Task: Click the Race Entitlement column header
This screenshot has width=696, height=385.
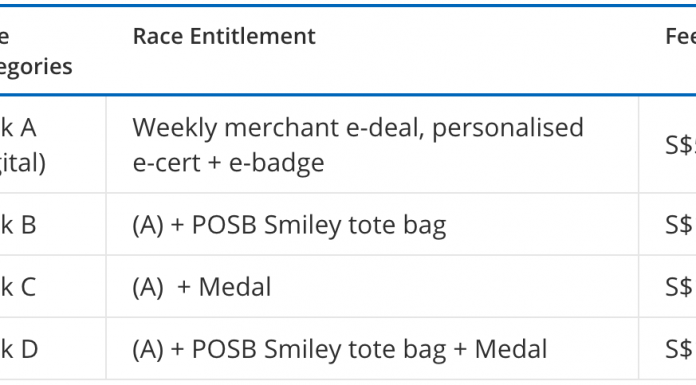Action: tap(224, 36)
